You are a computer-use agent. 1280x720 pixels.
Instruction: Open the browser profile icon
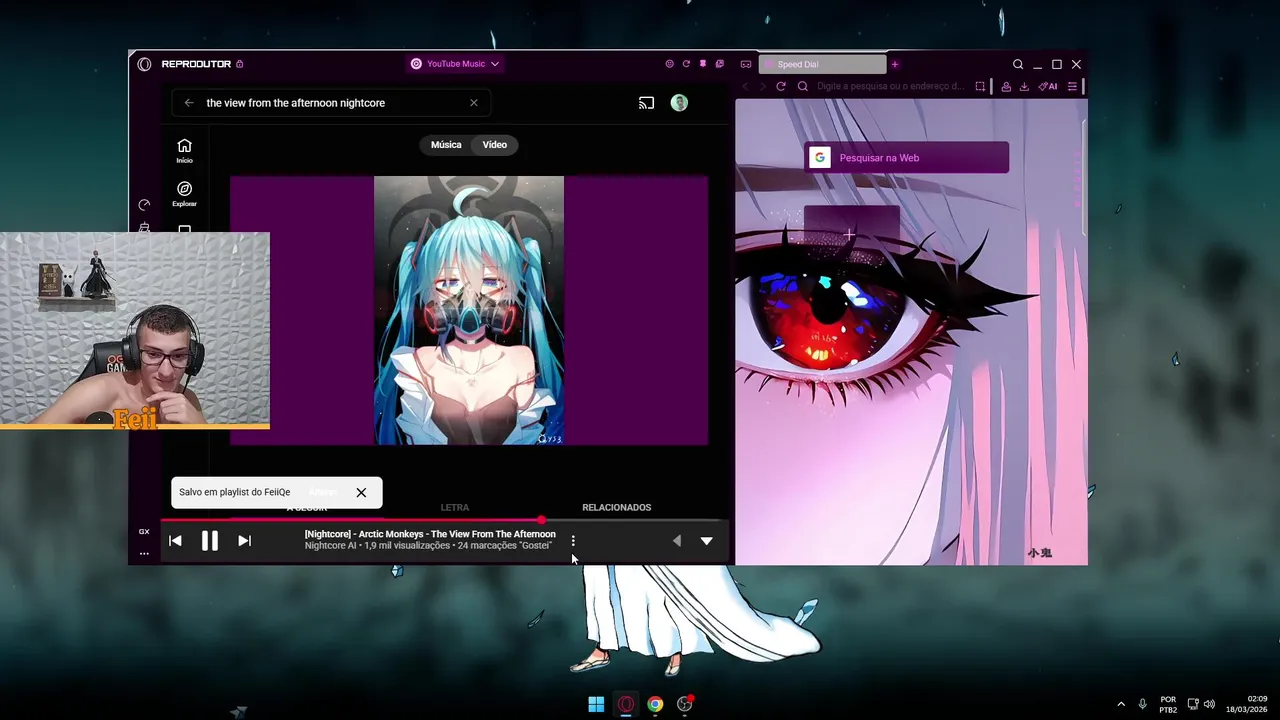pyautogui.click(x=1006, y=87)
